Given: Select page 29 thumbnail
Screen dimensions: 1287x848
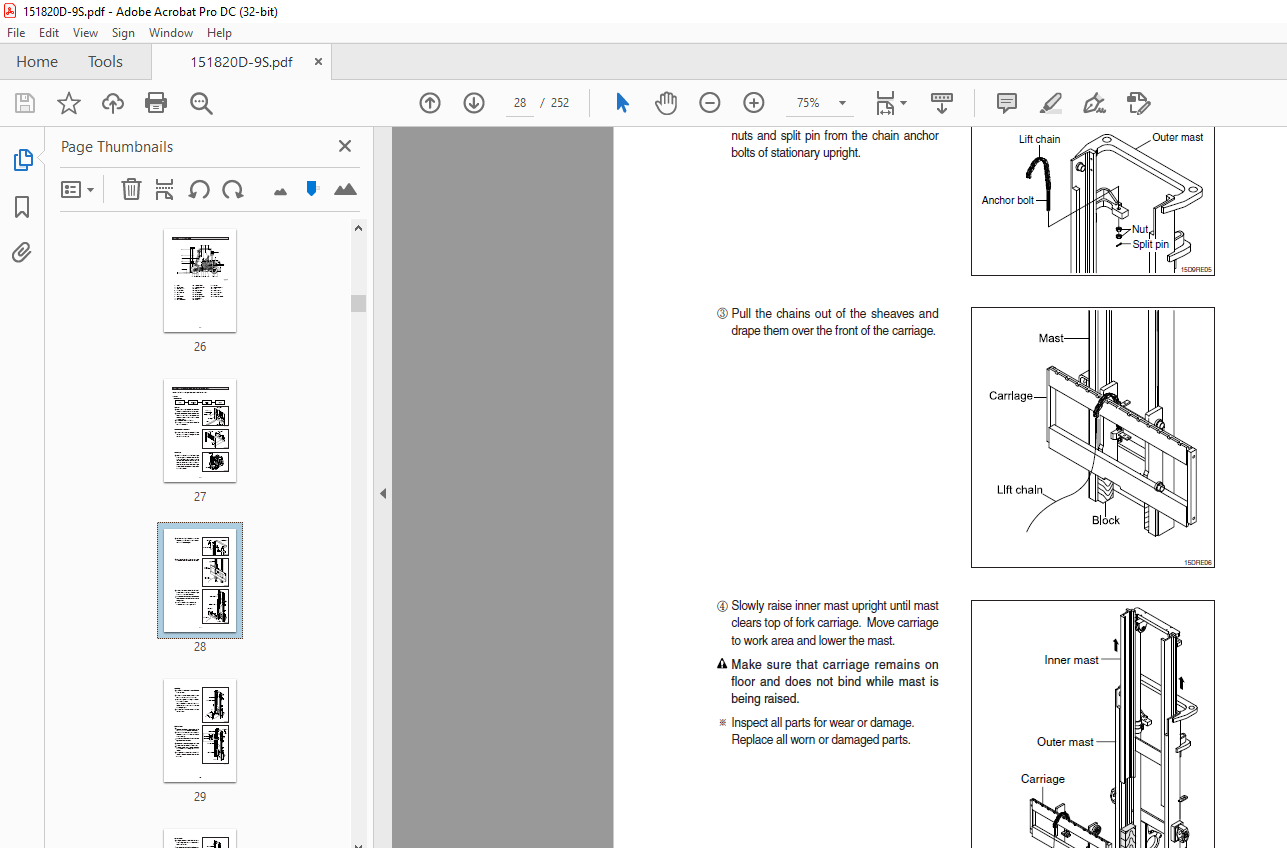Looking at the screenshot, I should point(200,731).
